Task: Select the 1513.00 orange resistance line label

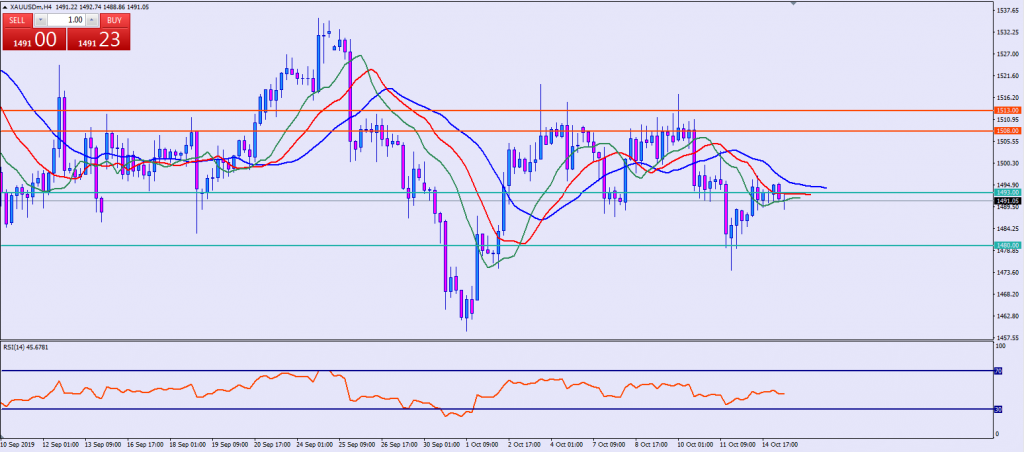Action: point(1006,110)
